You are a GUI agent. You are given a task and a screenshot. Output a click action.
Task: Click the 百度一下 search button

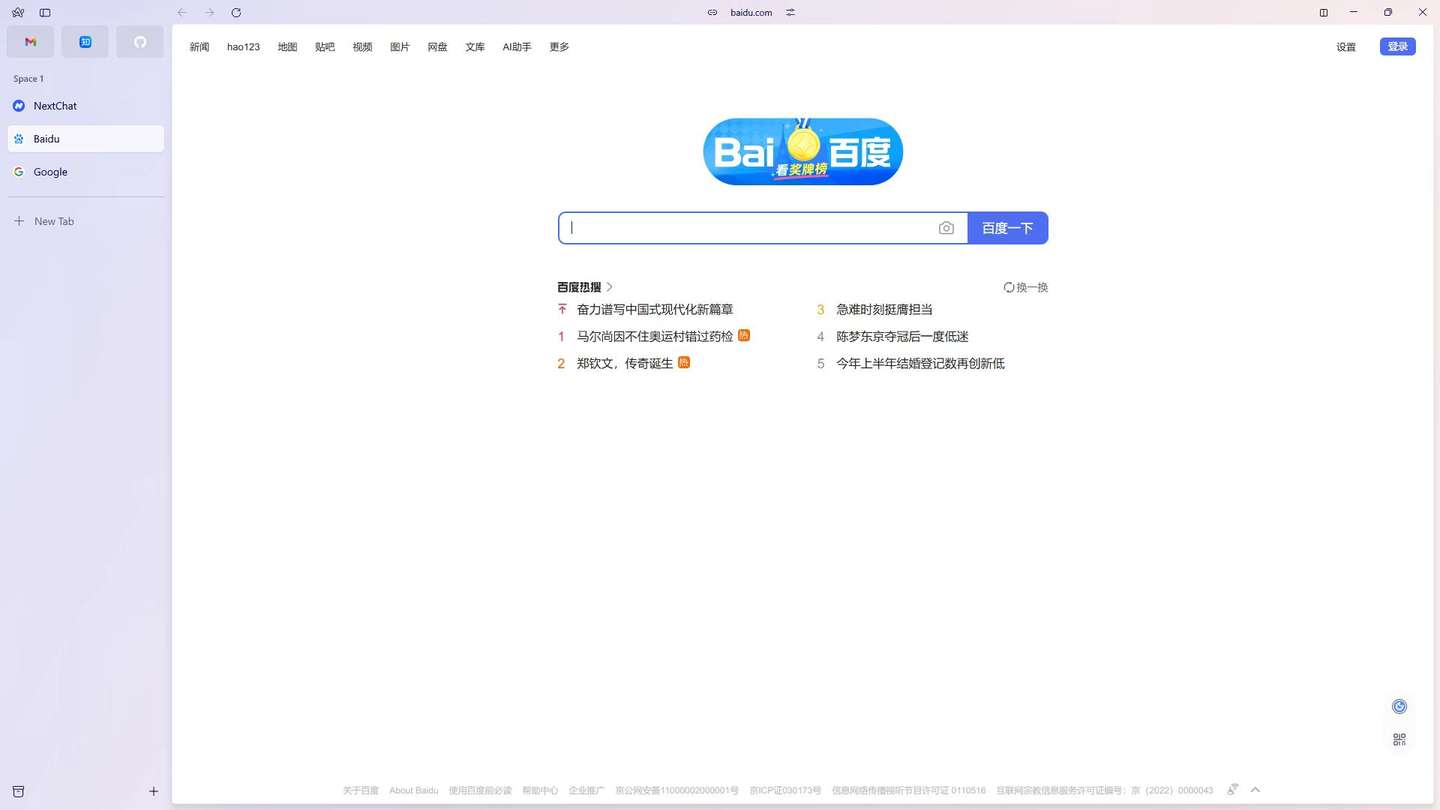pos(1008,228)
